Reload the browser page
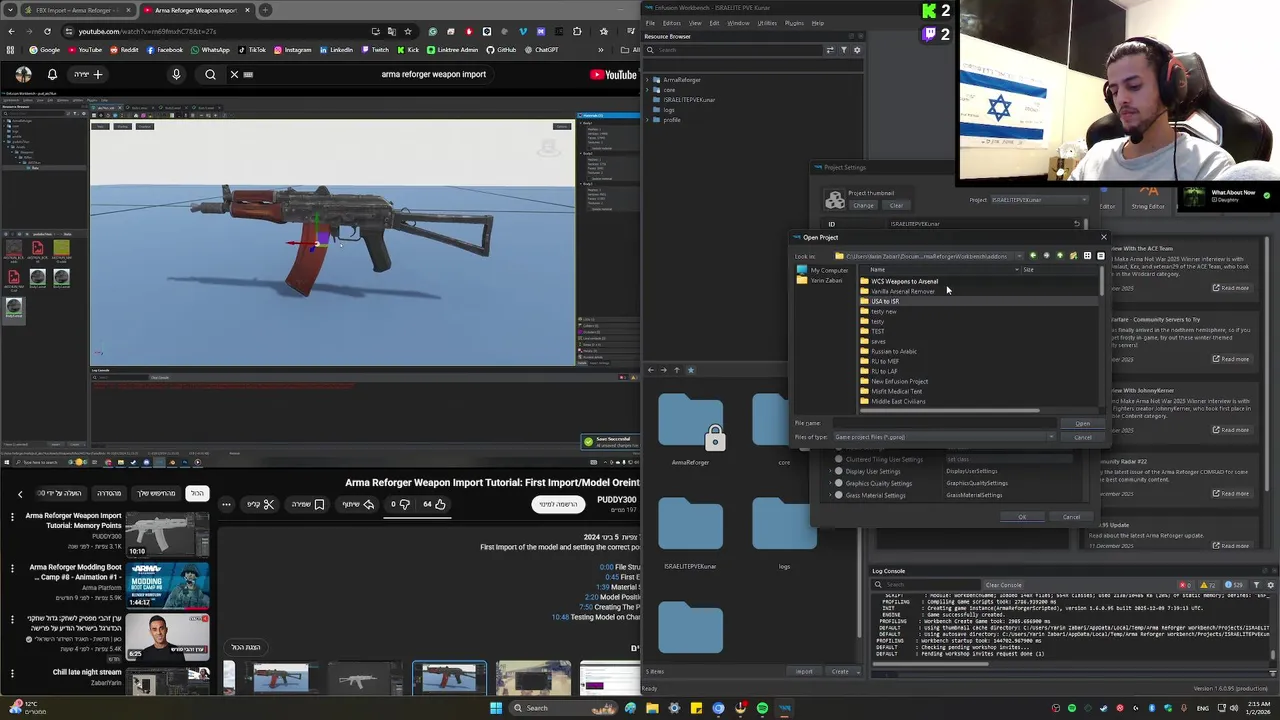The height and width of the screenshot is (720, 1280). [x=47, y=31]
